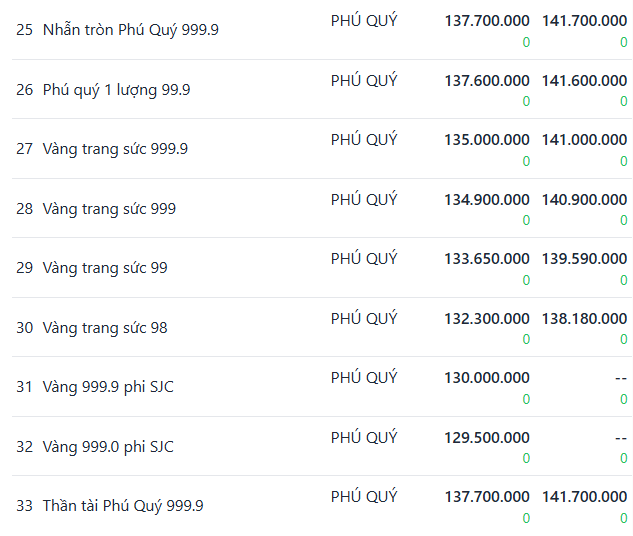The height and width of the screenshot is (536, 633).
Task: Click Vàng trang sức 98 product name
Action: coord(105,327)
